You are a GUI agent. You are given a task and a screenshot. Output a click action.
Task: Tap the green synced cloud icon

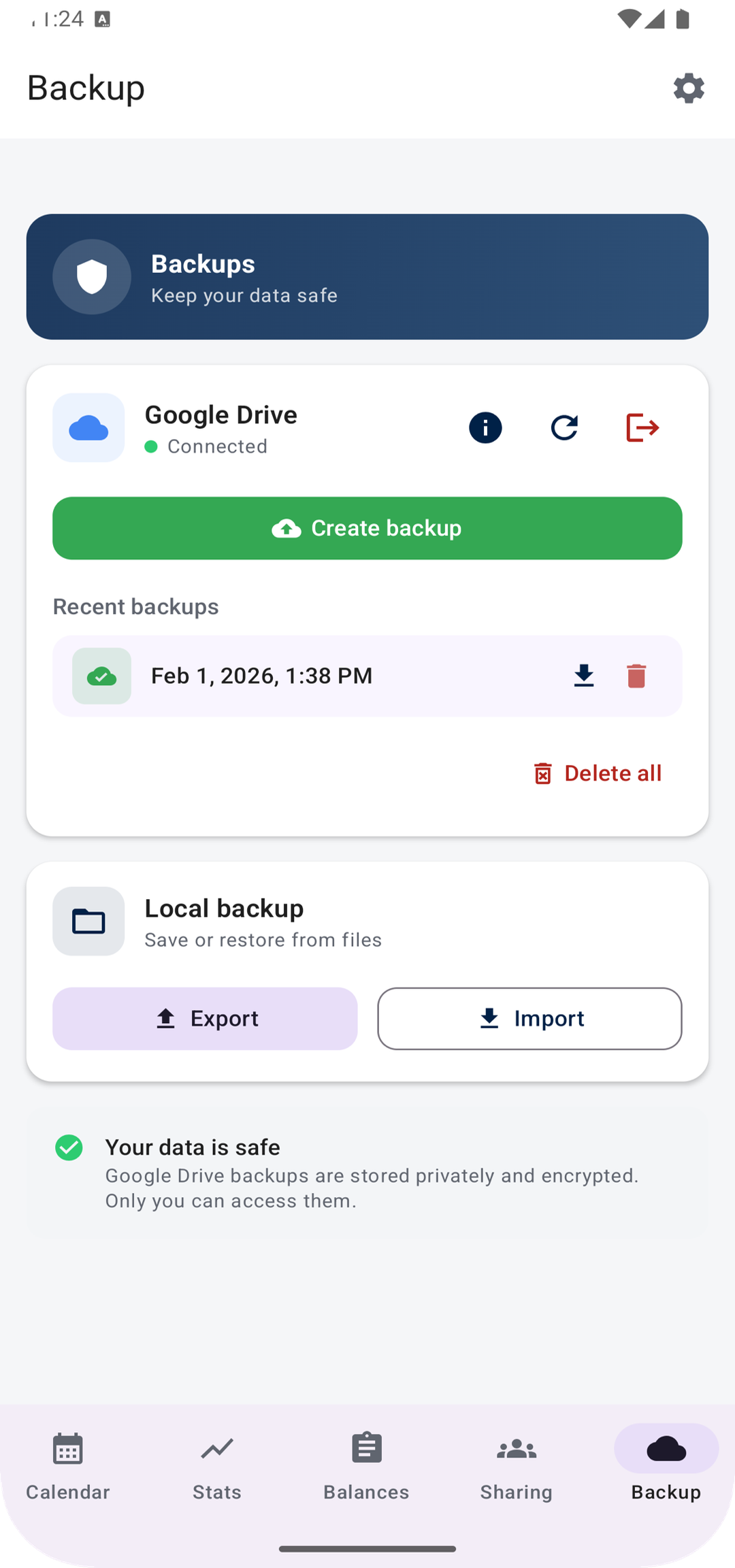click(102, 676)
